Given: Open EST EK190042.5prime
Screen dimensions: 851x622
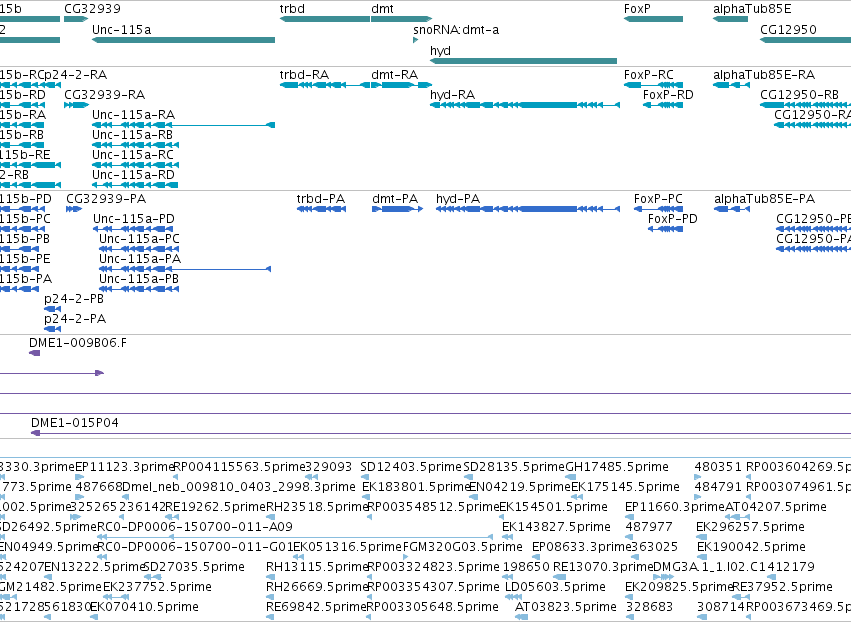Looking at the screenshot, I should (751, 547).
